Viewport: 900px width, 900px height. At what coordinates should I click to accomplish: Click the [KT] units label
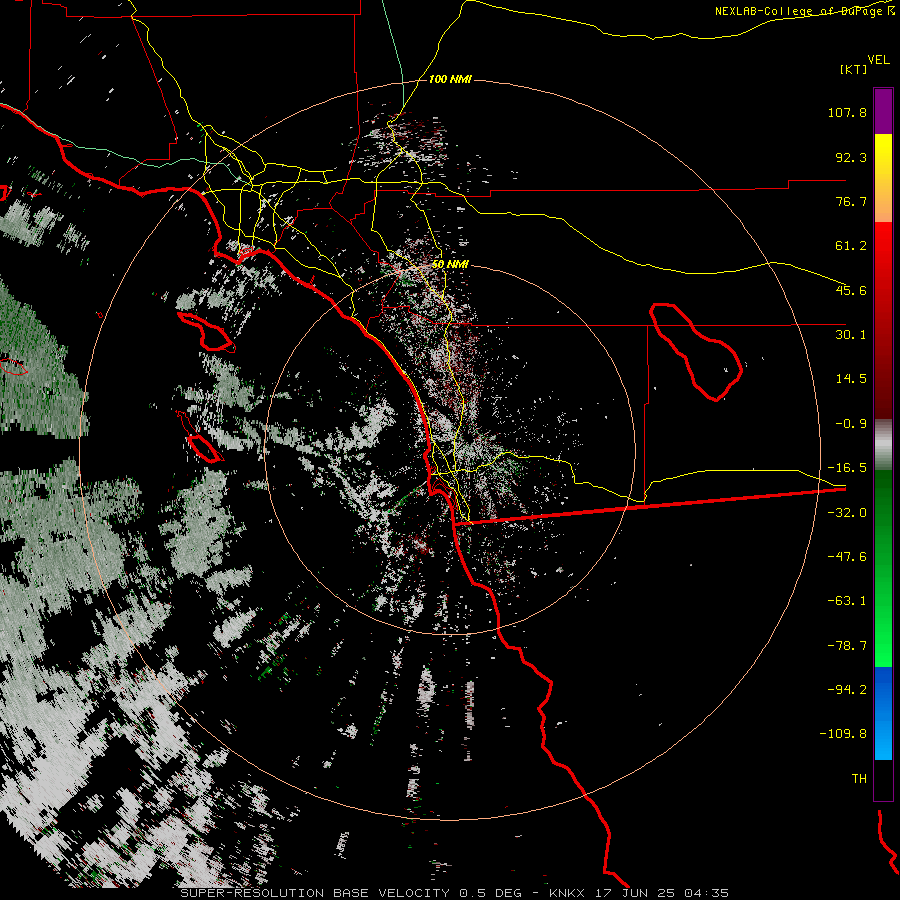coord(853,69)
